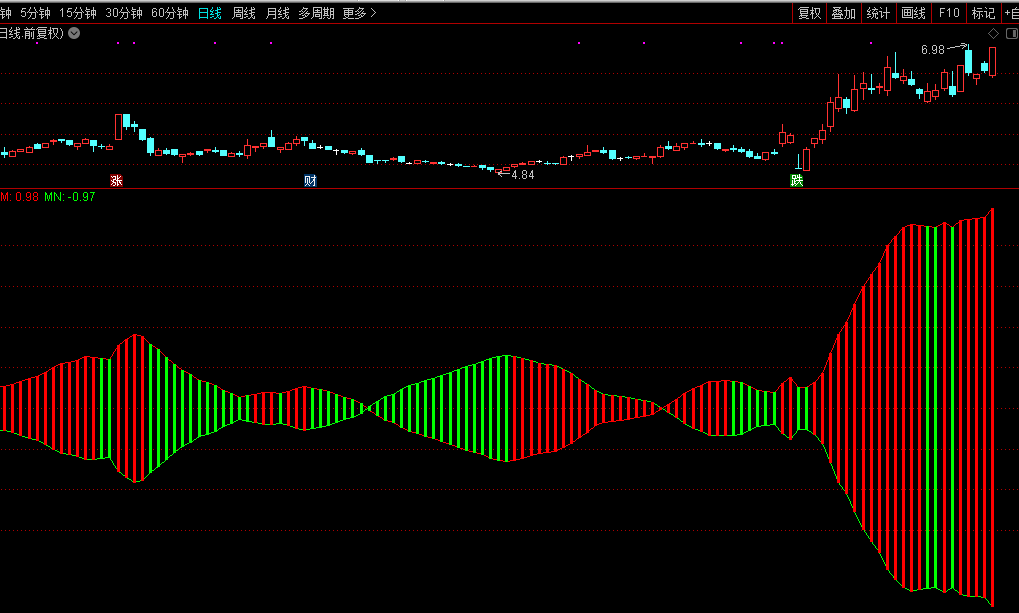Open the 多周期 multi-period view

316,13
